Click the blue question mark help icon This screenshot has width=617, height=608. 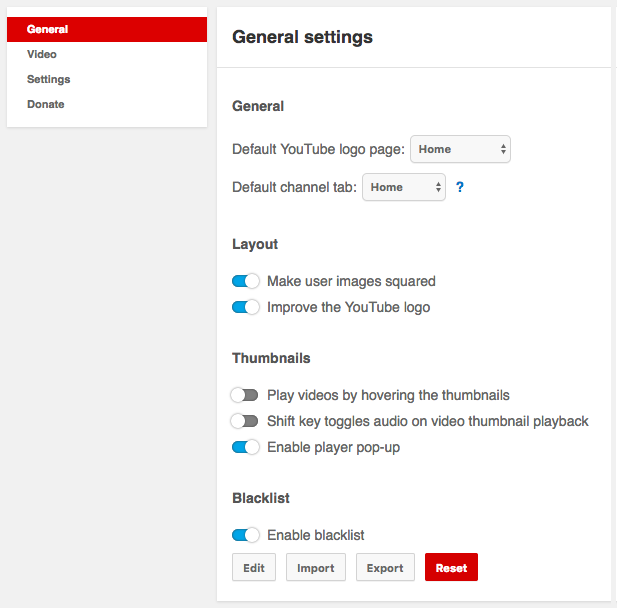click(x=460, y=187)
